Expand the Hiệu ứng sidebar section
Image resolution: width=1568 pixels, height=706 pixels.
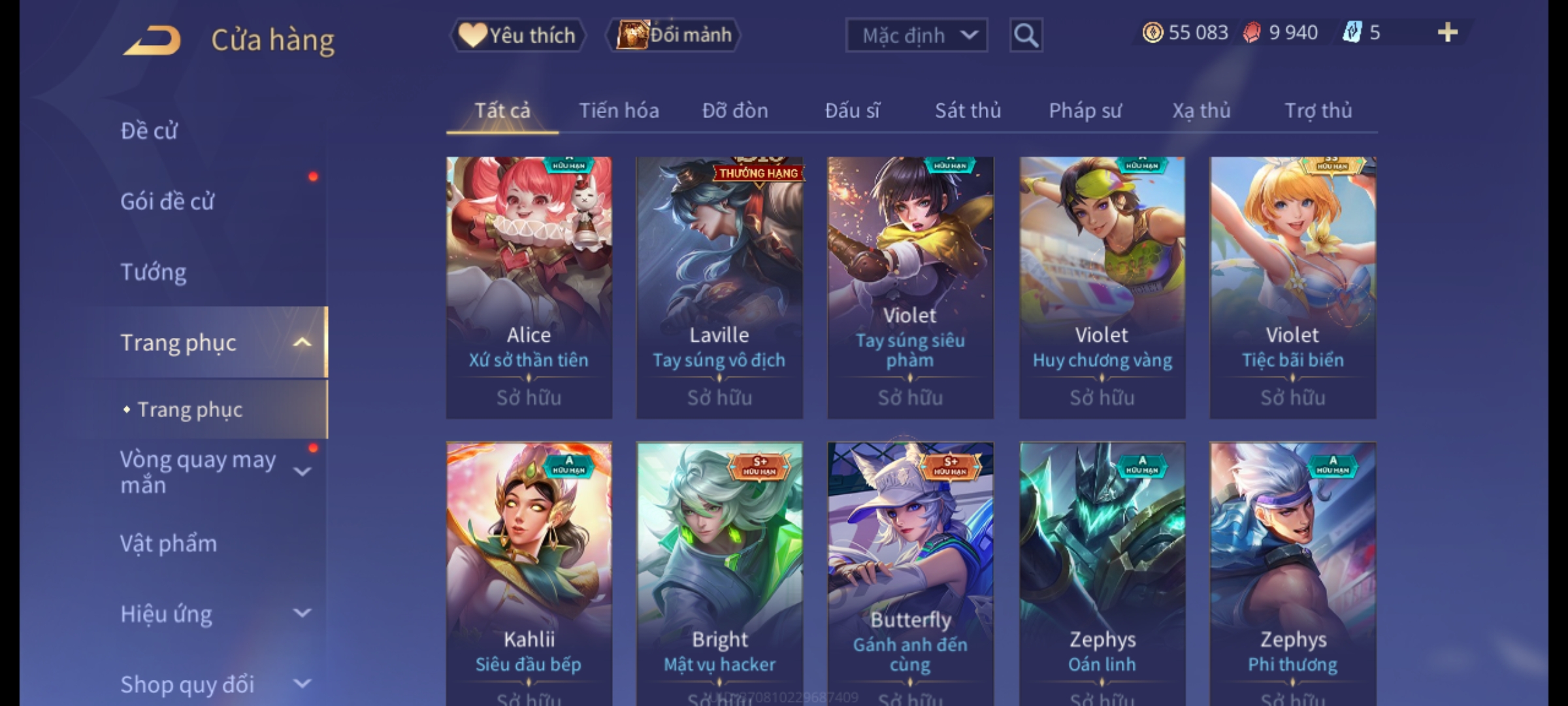tap(302, 613)
